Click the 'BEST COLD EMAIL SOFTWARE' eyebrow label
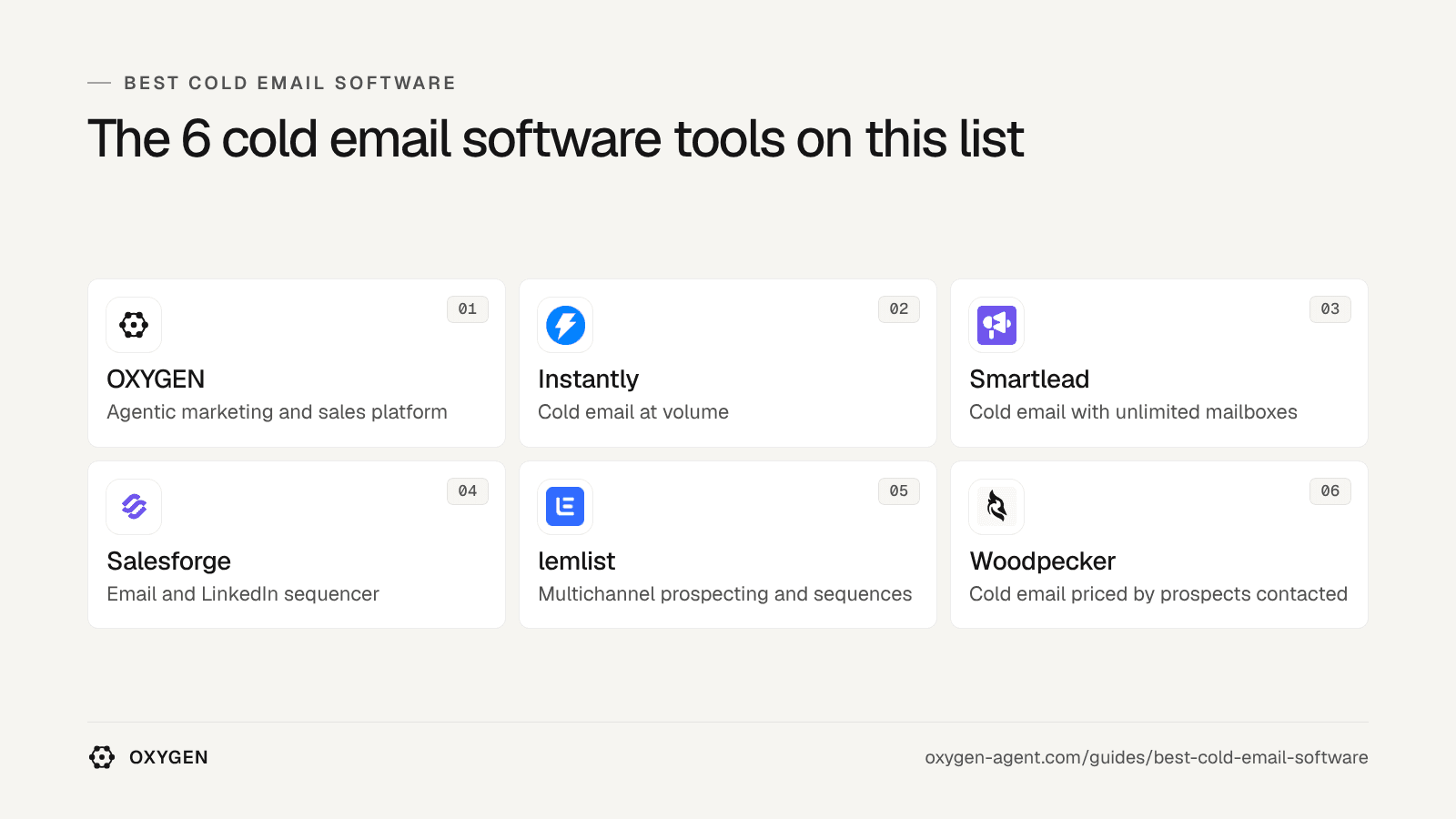The height and width of the screenshot is (819, 1456). (x=289, y=83)
